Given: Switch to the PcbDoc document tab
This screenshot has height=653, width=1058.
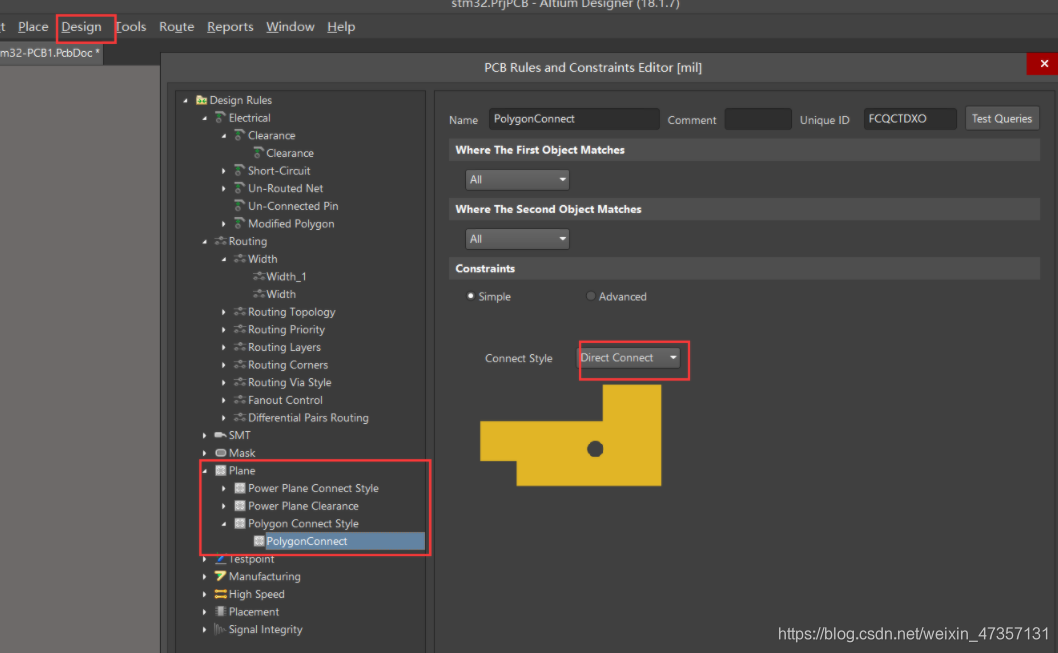Looking at the screenshot, I should pyautogui.click(x=50, y=53).
